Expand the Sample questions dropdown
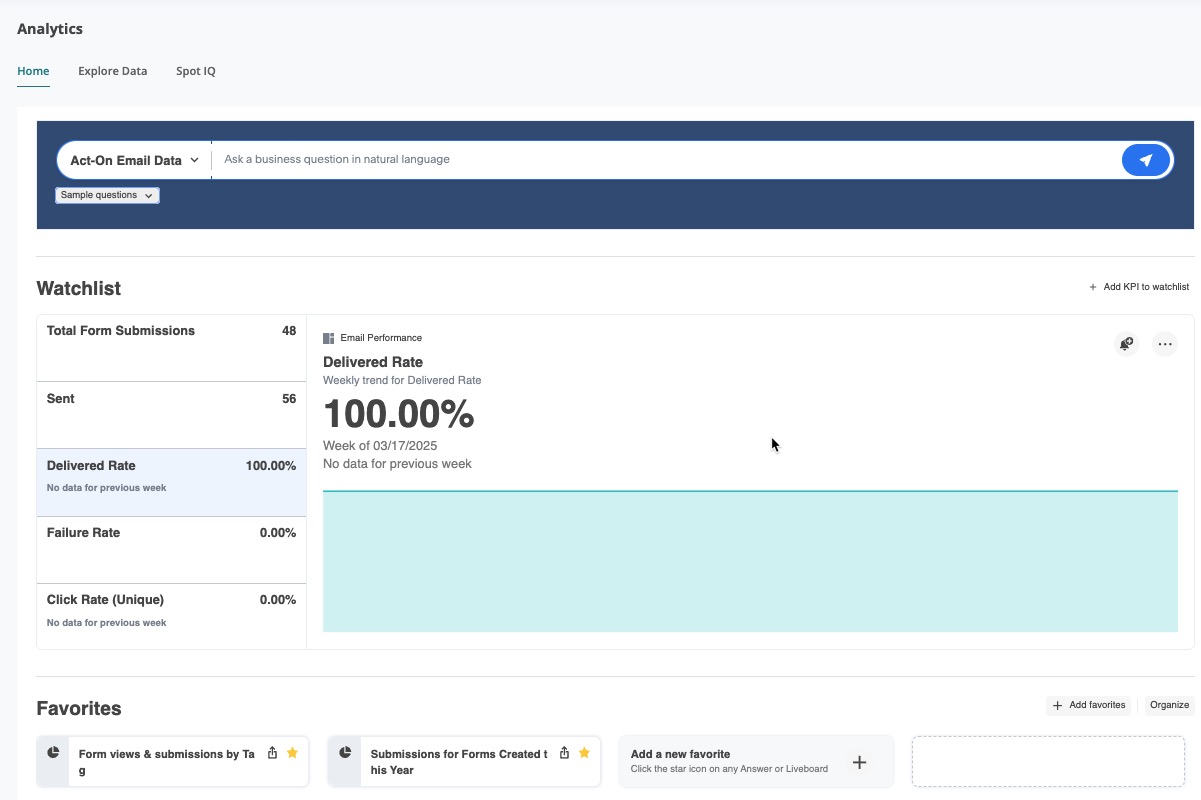 pos(107,195)
